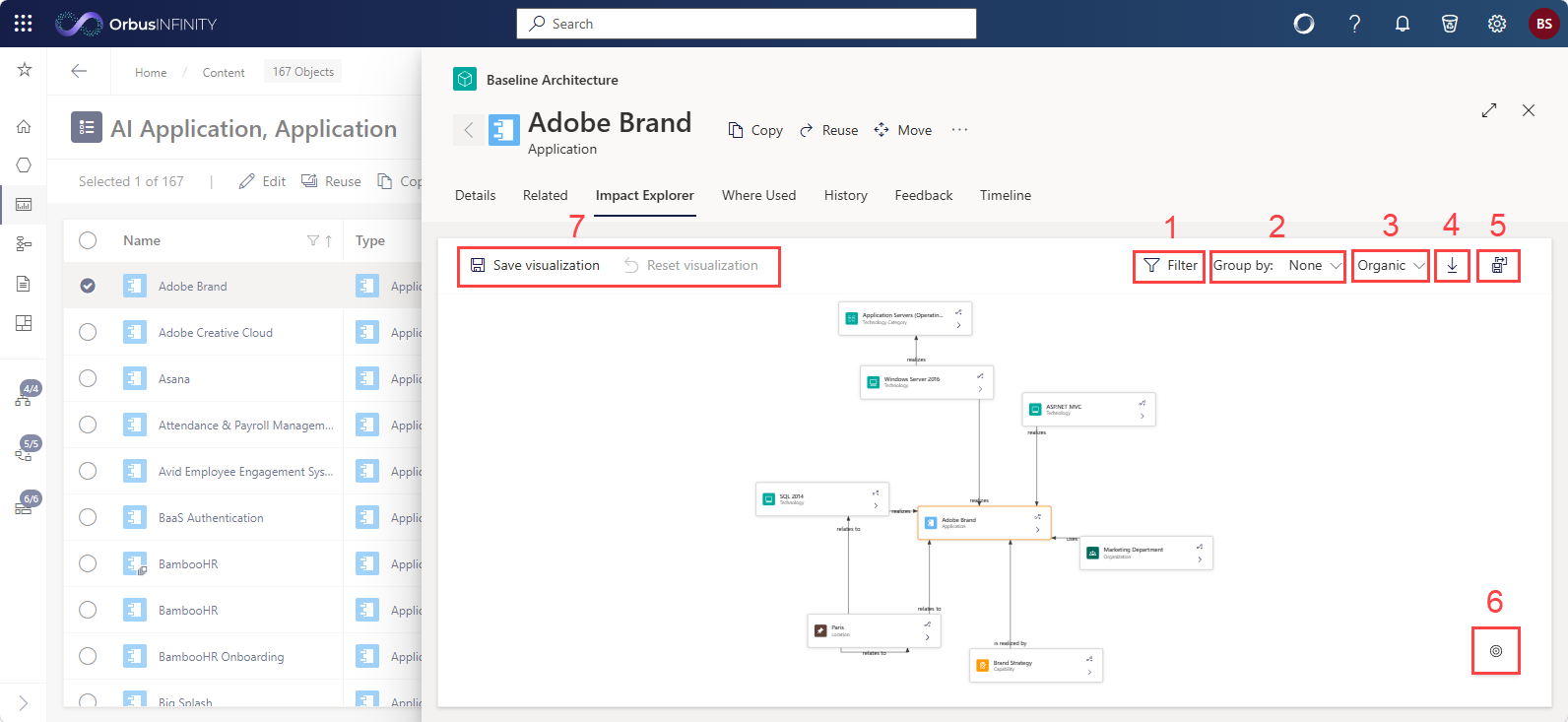Click the previous object chevron beside Adobe Brand
1568x722 pixels.
pos(469,130)
